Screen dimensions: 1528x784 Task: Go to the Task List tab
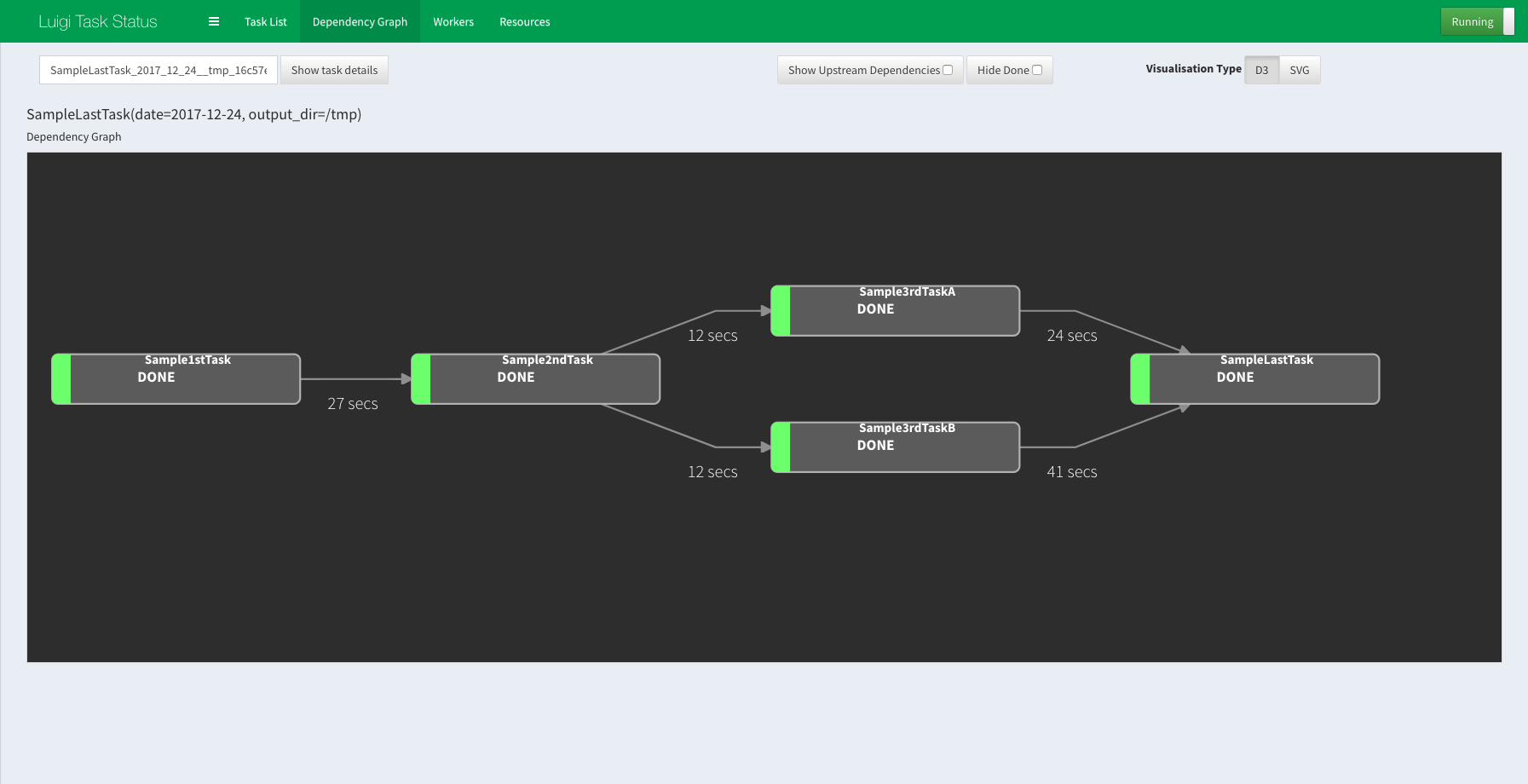[265, 21]
